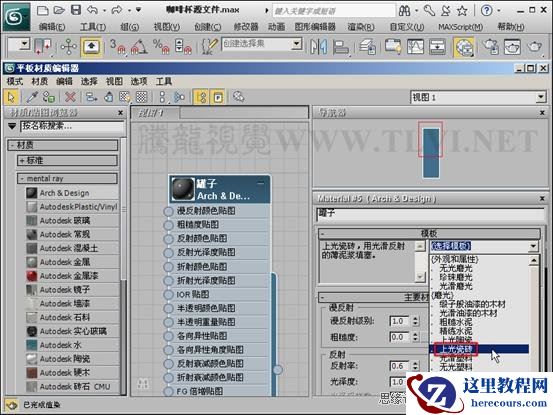Open the 视图 1 dropdown
This screenshot has width=553, height=415.
click(541, 97)
